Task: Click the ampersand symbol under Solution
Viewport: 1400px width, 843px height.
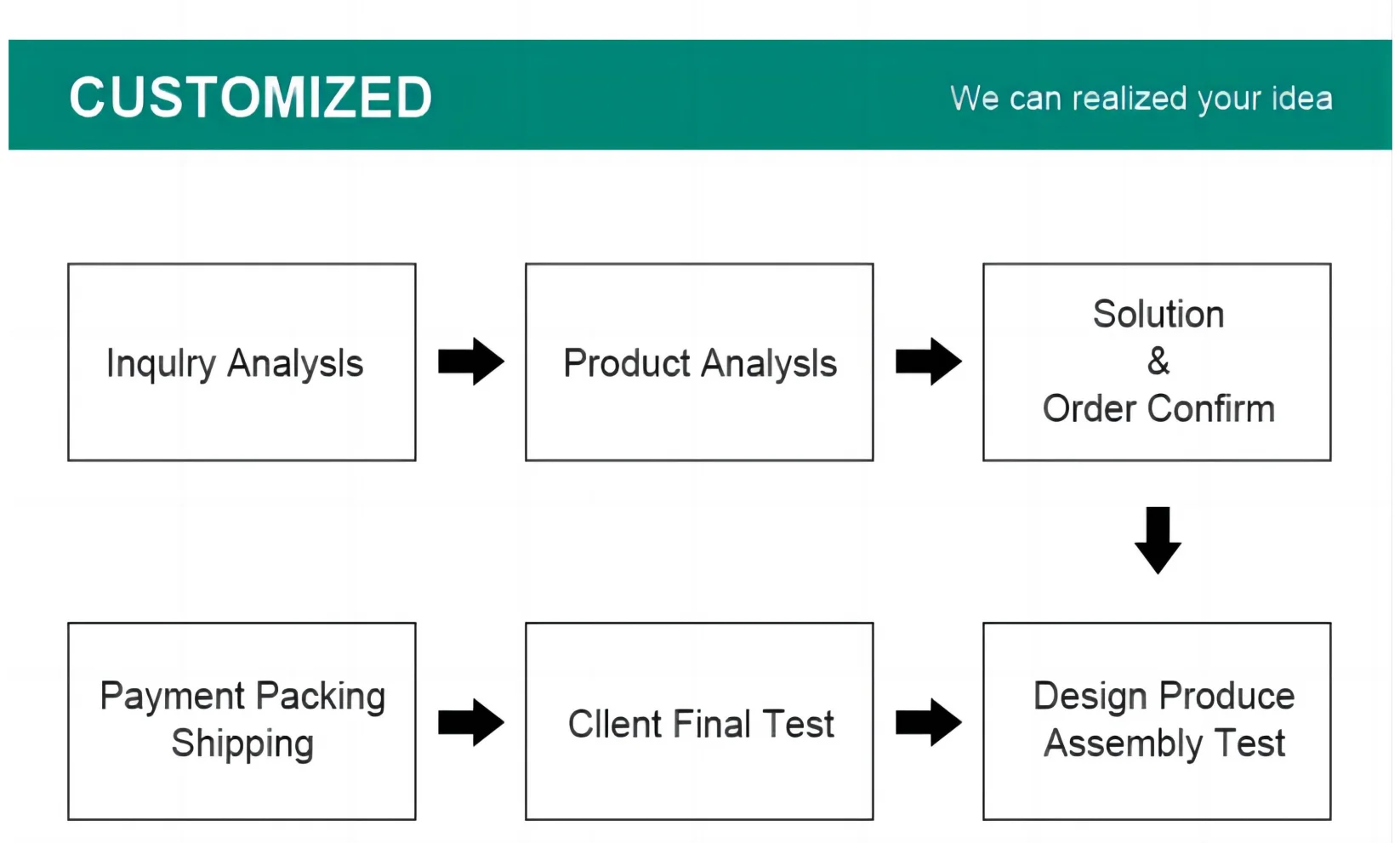Action: 1158,362
